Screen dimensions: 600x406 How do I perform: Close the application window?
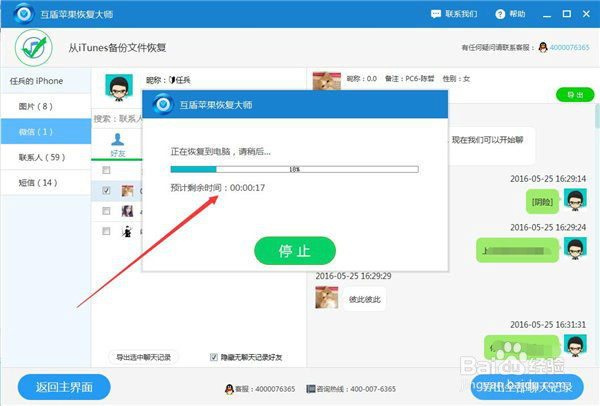[586, 14]
